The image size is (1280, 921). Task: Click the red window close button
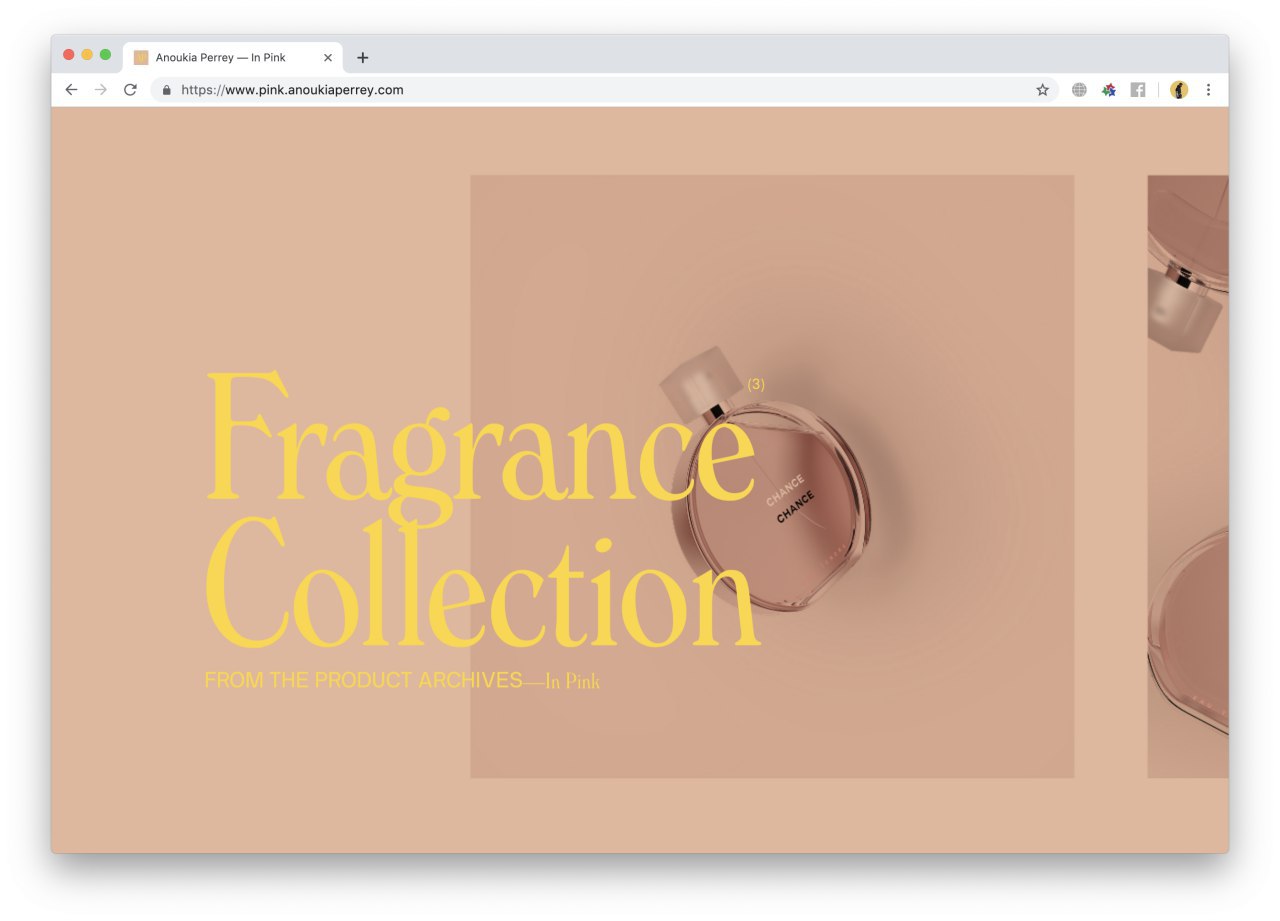pos(69,55)
